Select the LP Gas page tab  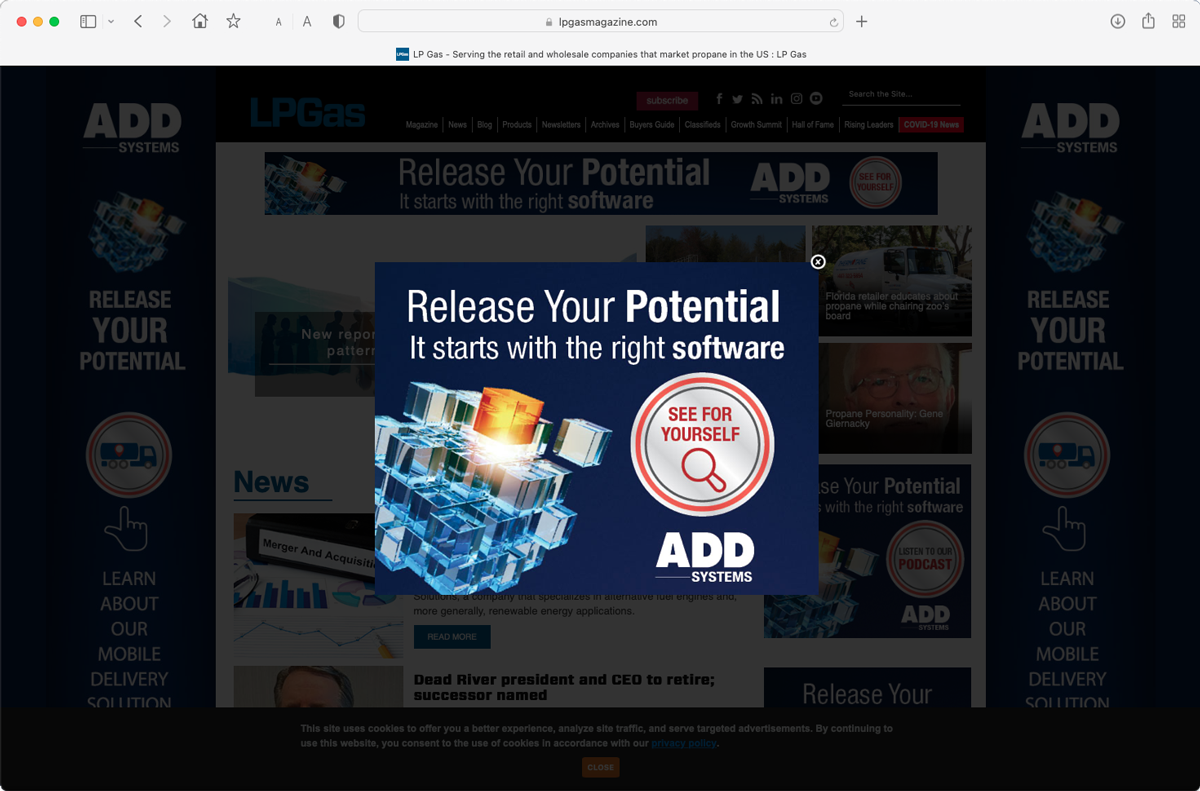(x=600, y=54)
